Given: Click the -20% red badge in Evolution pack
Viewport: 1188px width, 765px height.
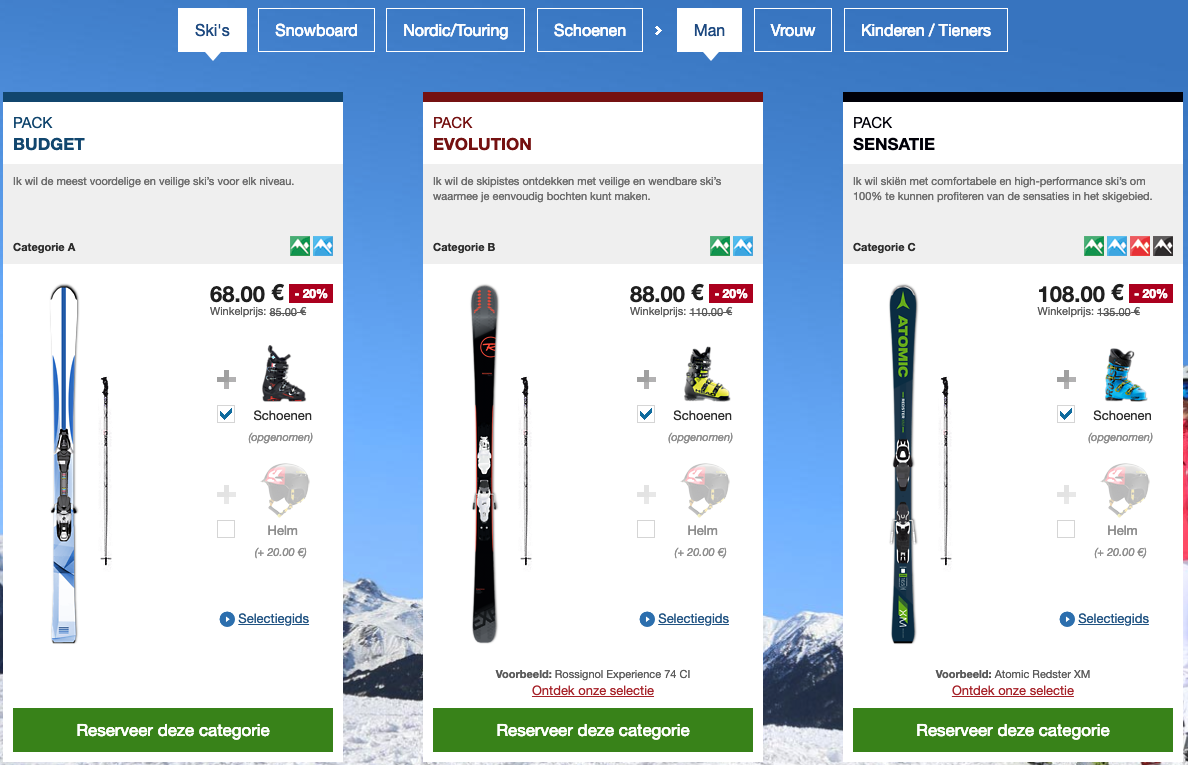Looking at the screenshot, I should (731, 294).
